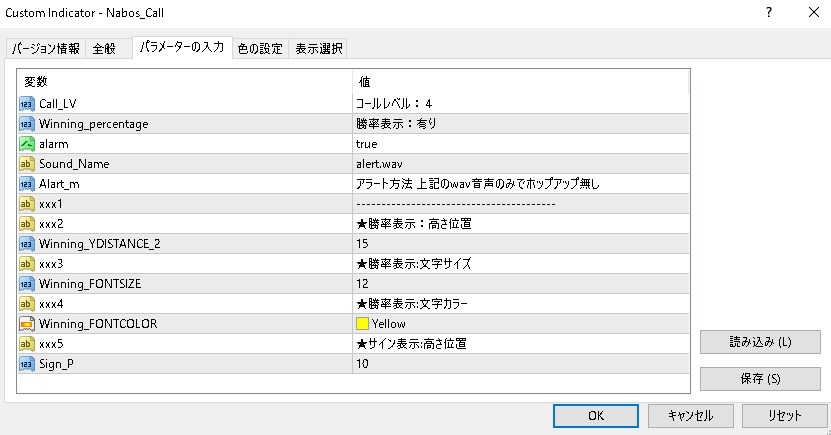
Task: Select the Sound_Name variable name
Action: tap(74, 164)
